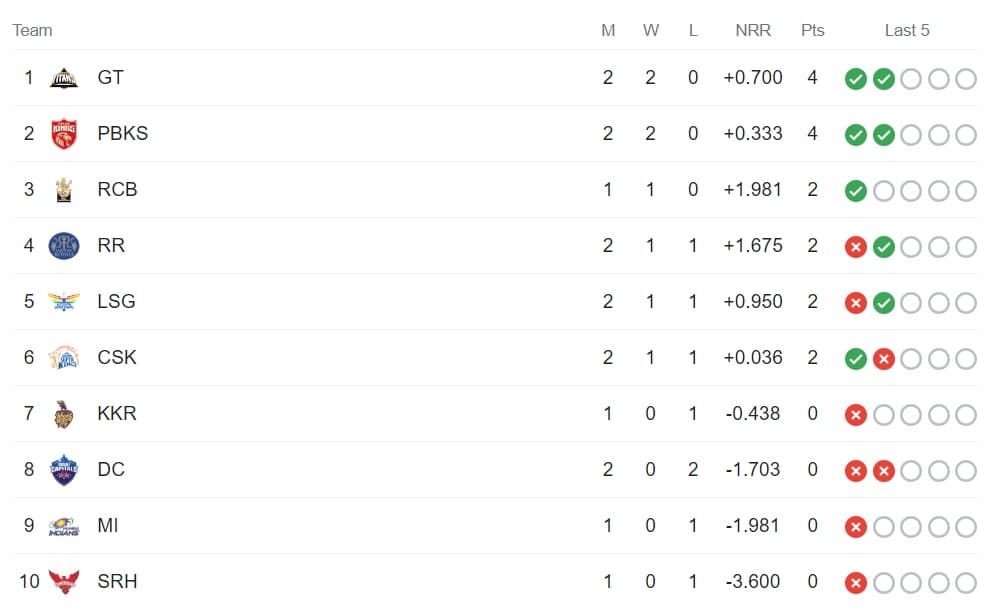The height and width of the screenshot is (616, 1003).
Task: Click the Rajasthan Royals team logo
Action: tap(64, 246)
